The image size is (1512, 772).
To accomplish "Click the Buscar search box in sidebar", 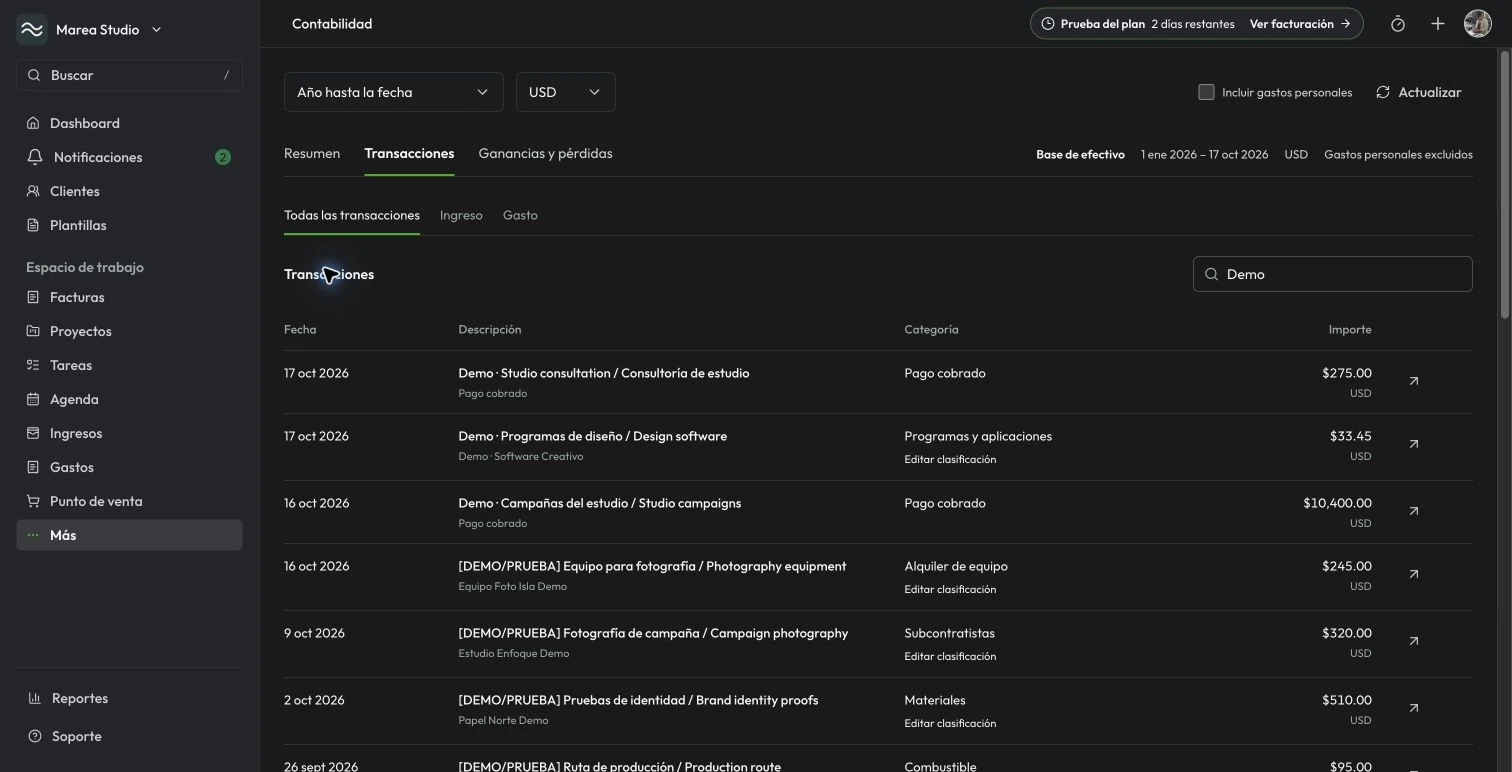I will (129, 75).
